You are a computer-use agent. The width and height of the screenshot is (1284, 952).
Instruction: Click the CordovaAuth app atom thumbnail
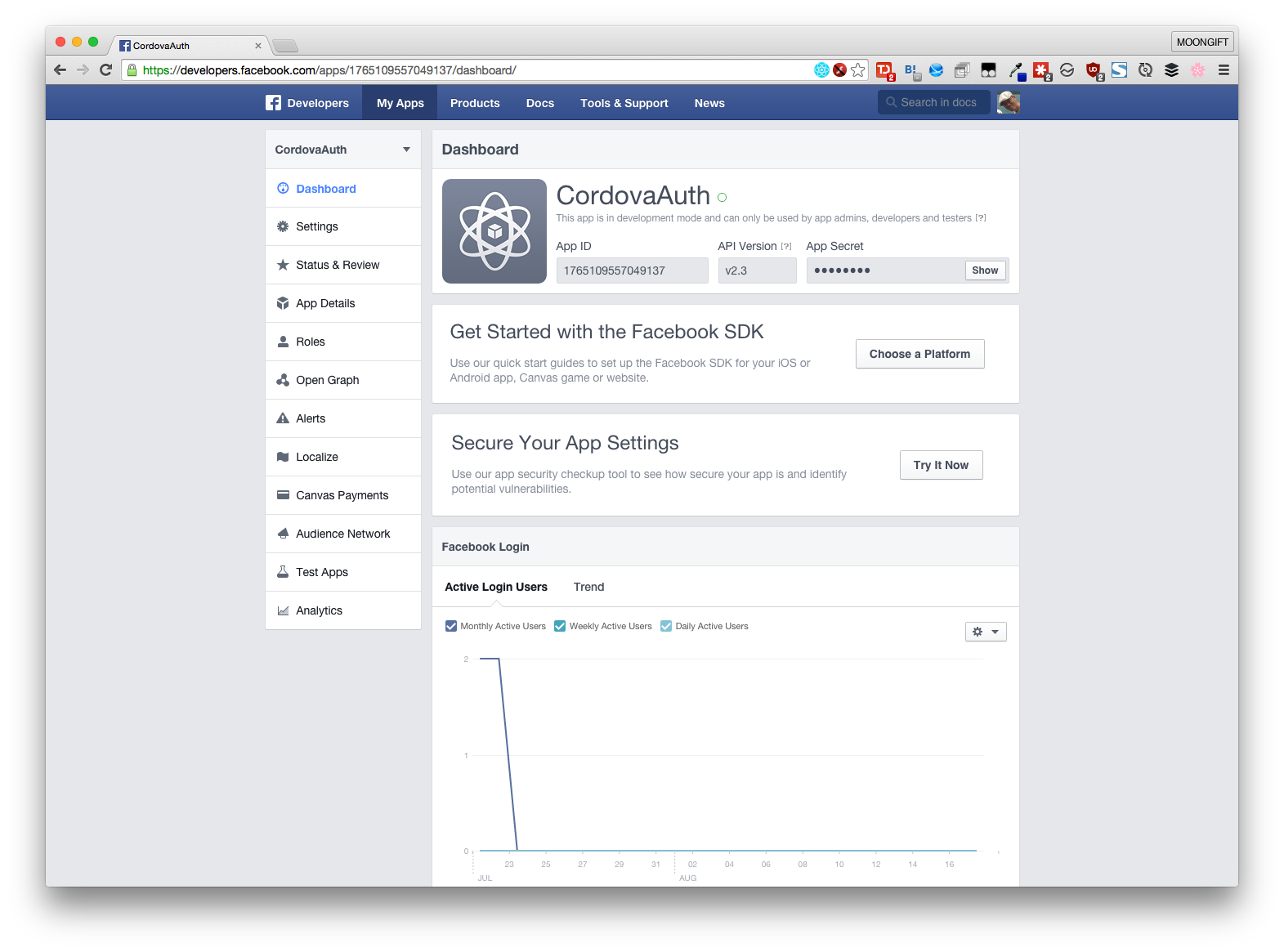(x=494, y=231)
